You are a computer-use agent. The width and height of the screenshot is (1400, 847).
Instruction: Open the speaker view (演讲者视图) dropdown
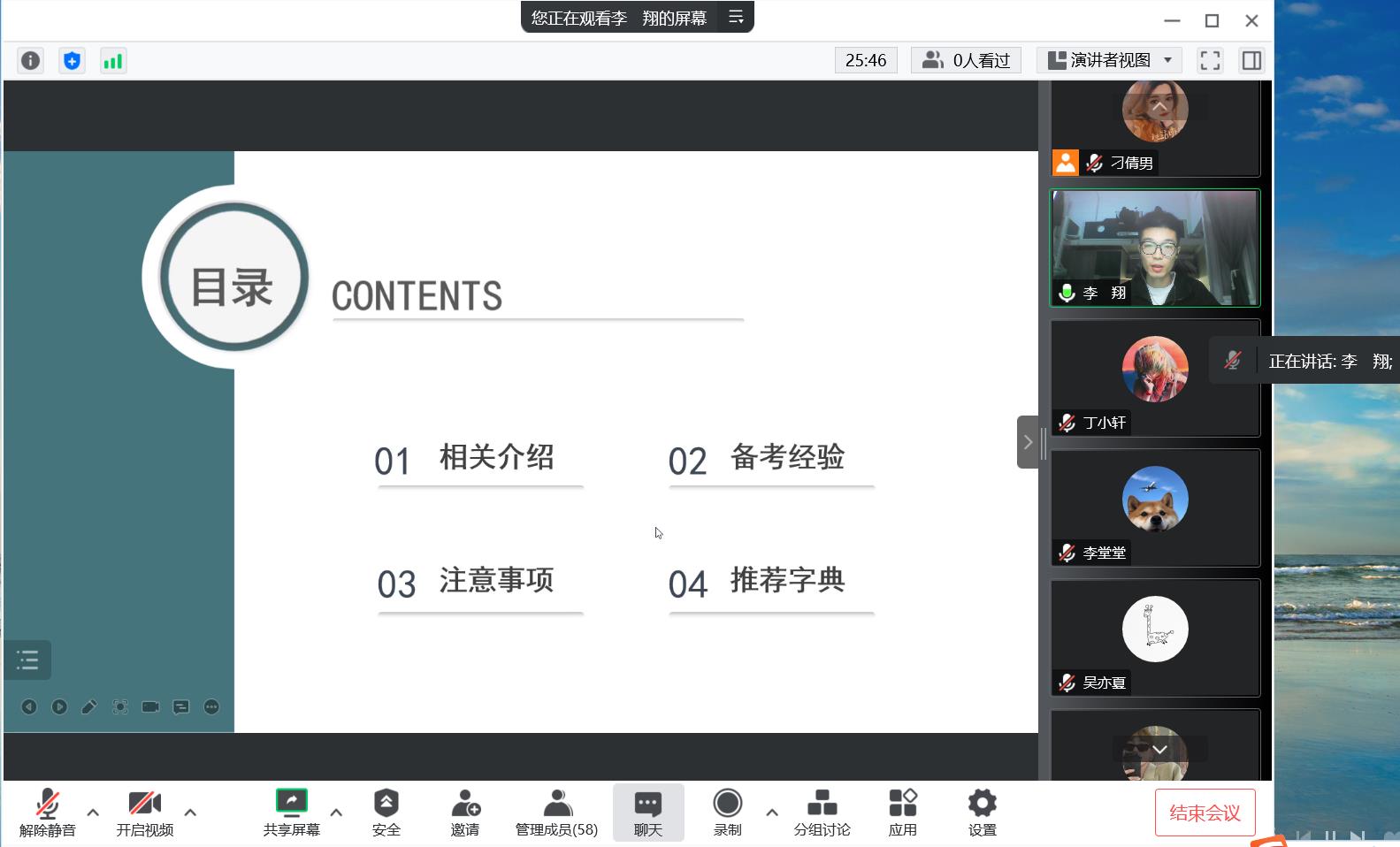pyautogui.click(x=1109, y=60)
